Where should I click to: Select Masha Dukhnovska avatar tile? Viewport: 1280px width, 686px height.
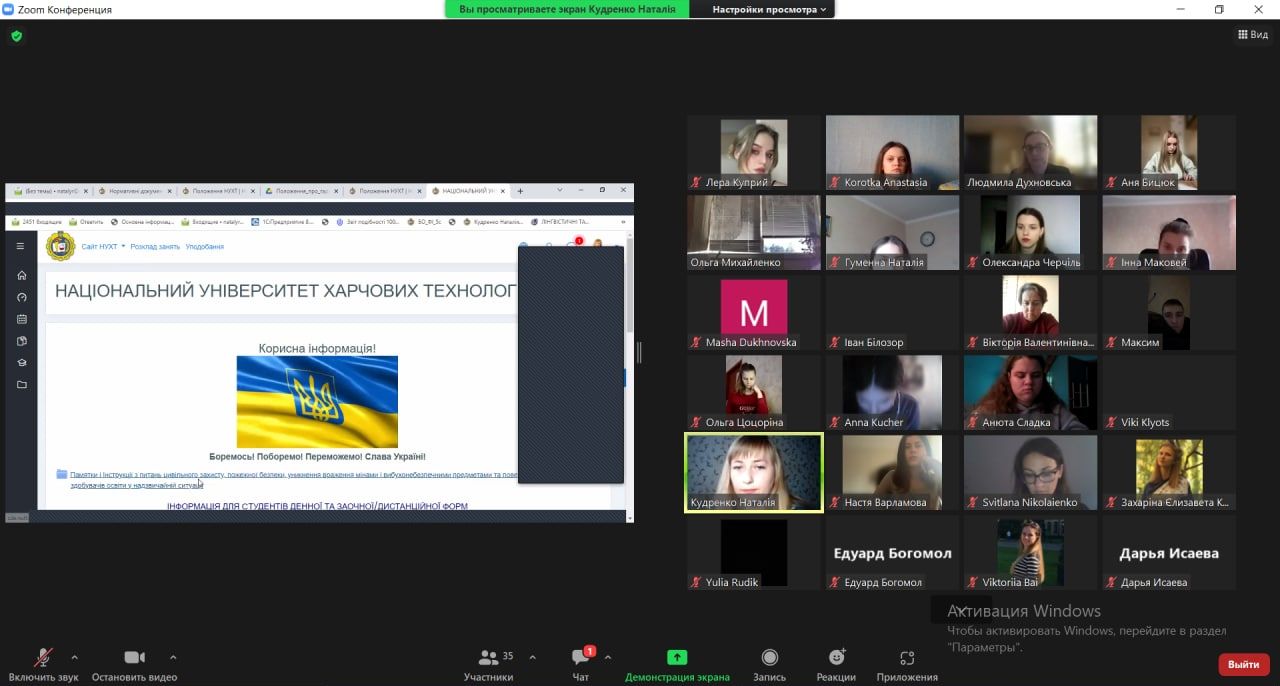[x=754, y=313]
